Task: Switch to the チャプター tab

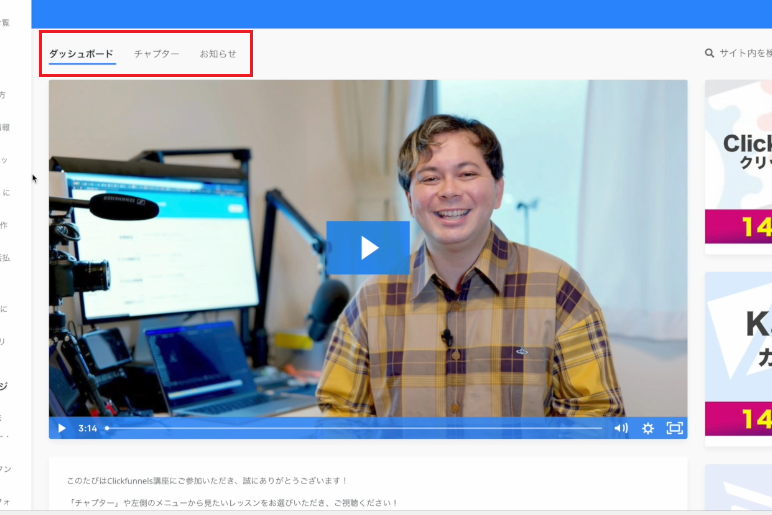Action: [x=157, y=54]
